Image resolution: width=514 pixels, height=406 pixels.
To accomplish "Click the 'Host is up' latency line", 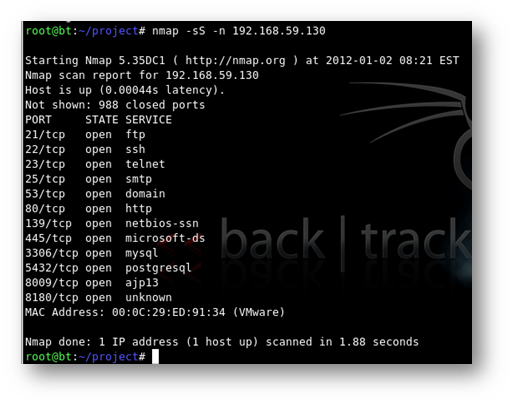I will [x=125, y=90].
